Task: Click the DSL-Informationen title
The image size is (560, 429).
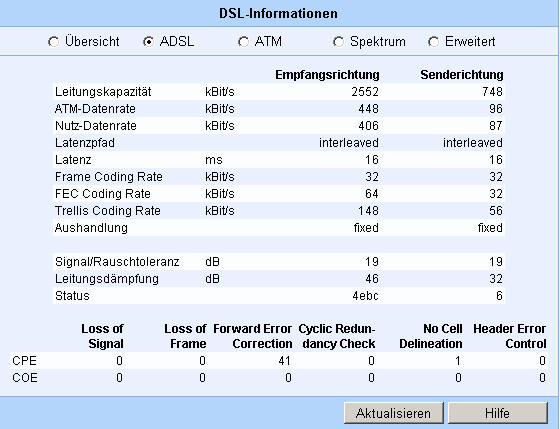Action: tap(278, 14)
